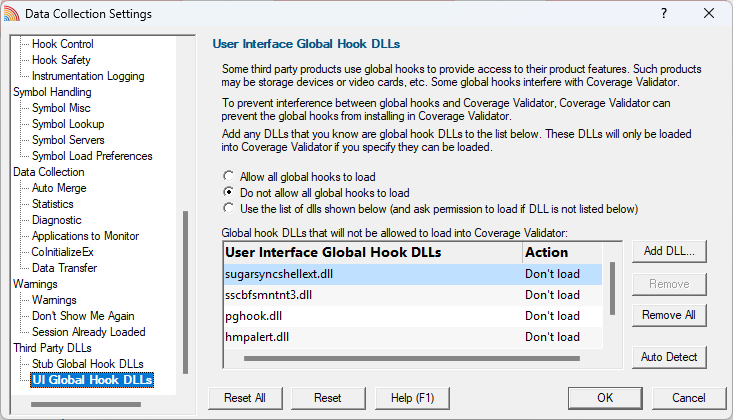Screen dimensions: 733x420
Task: Open Help (F1) button
Action: pyautogui.click(x=412, y=398)
